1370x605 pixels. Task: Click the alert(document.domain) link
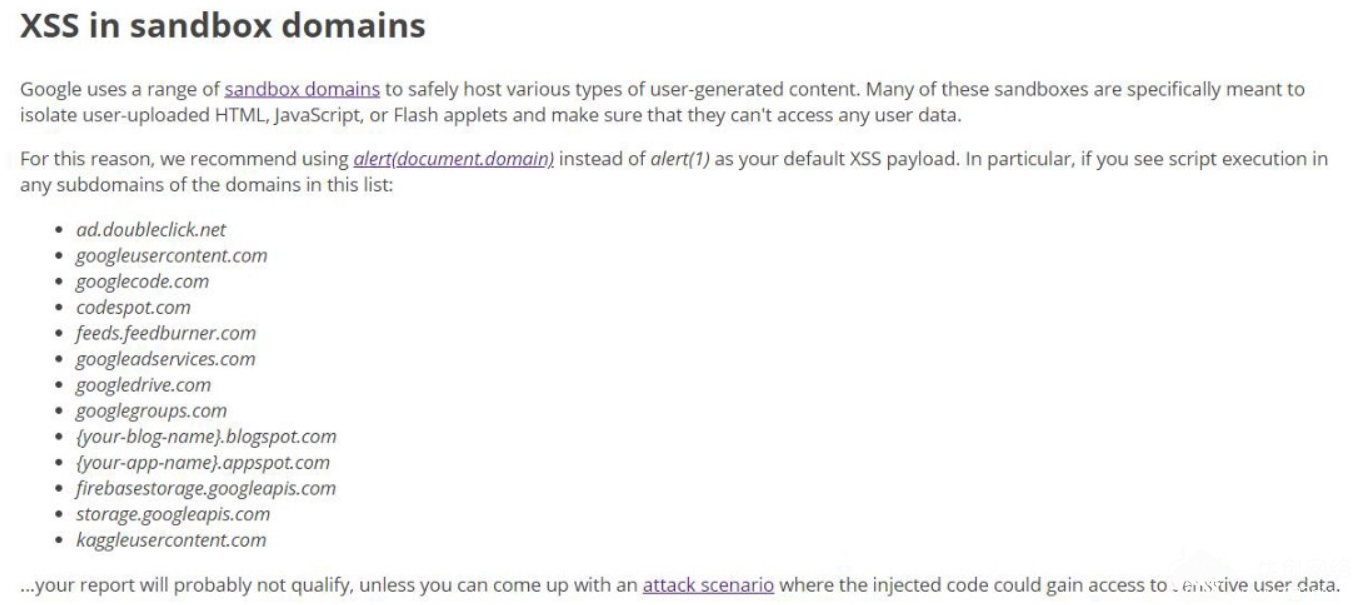(454, 159)
